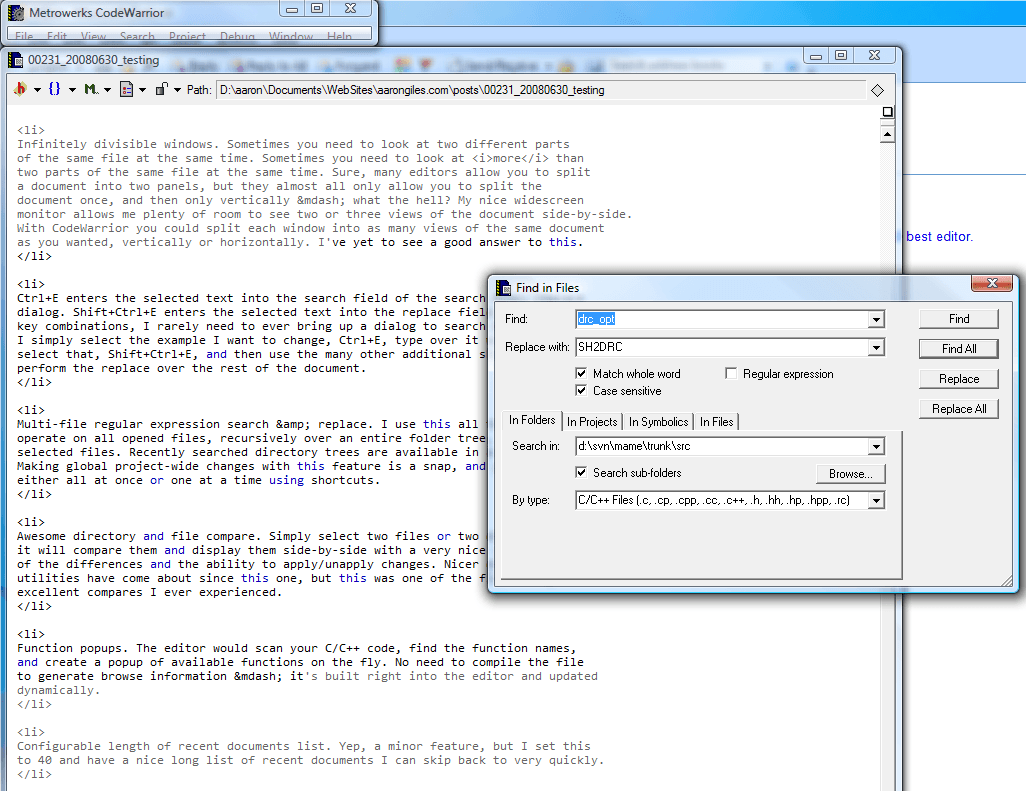The image size is (1026, 791).
Task: Uncheck Match whole word option
Action: 582,374
